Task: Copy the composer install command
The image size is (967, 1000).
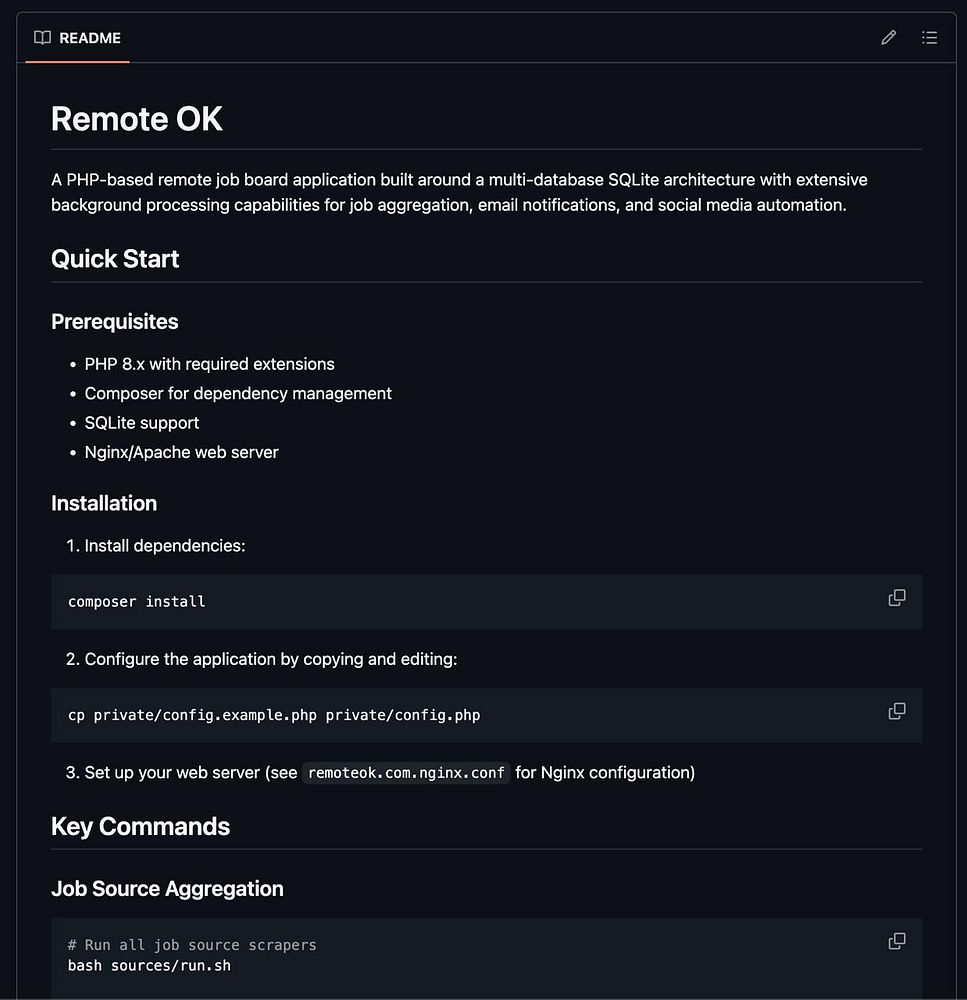Action: pyautogui.click(x=897, y=598)
